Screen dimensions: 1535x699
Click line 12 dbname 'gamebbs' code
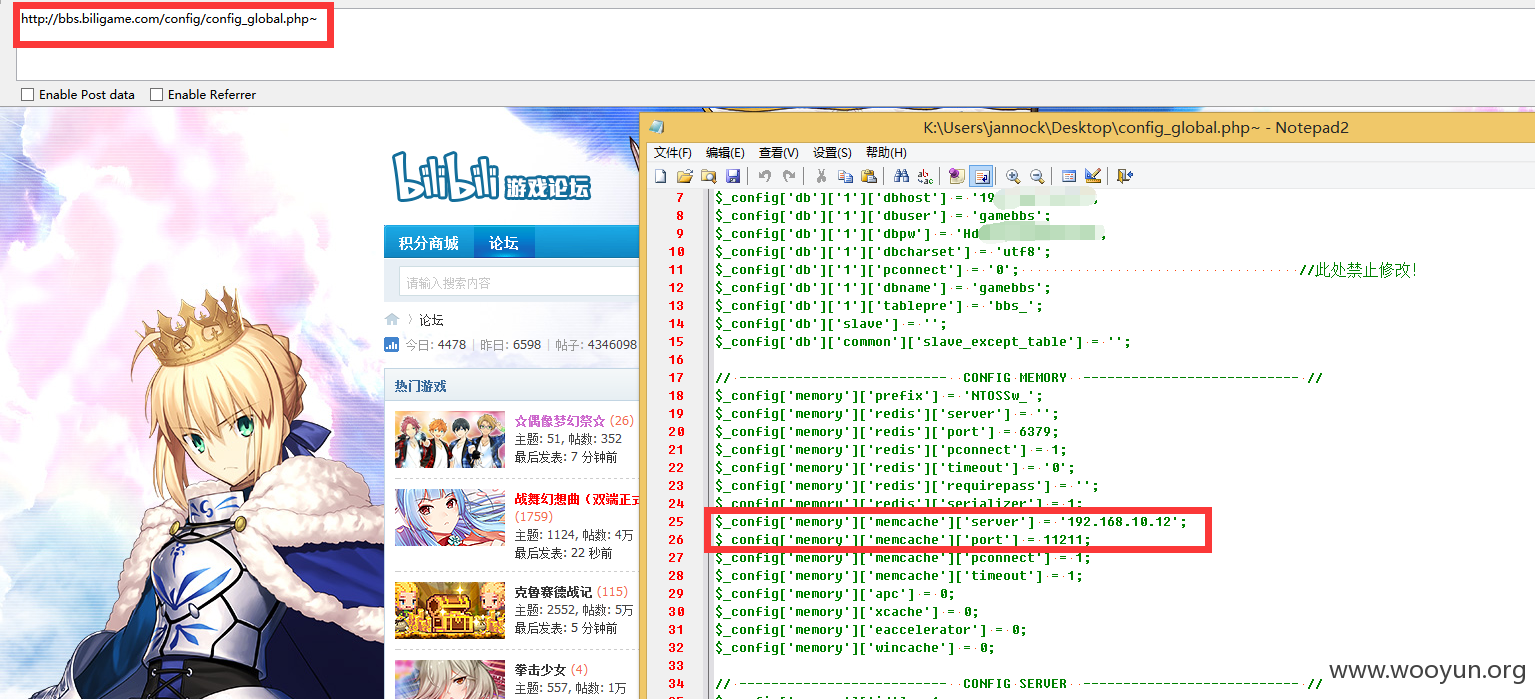click(884, 288)
